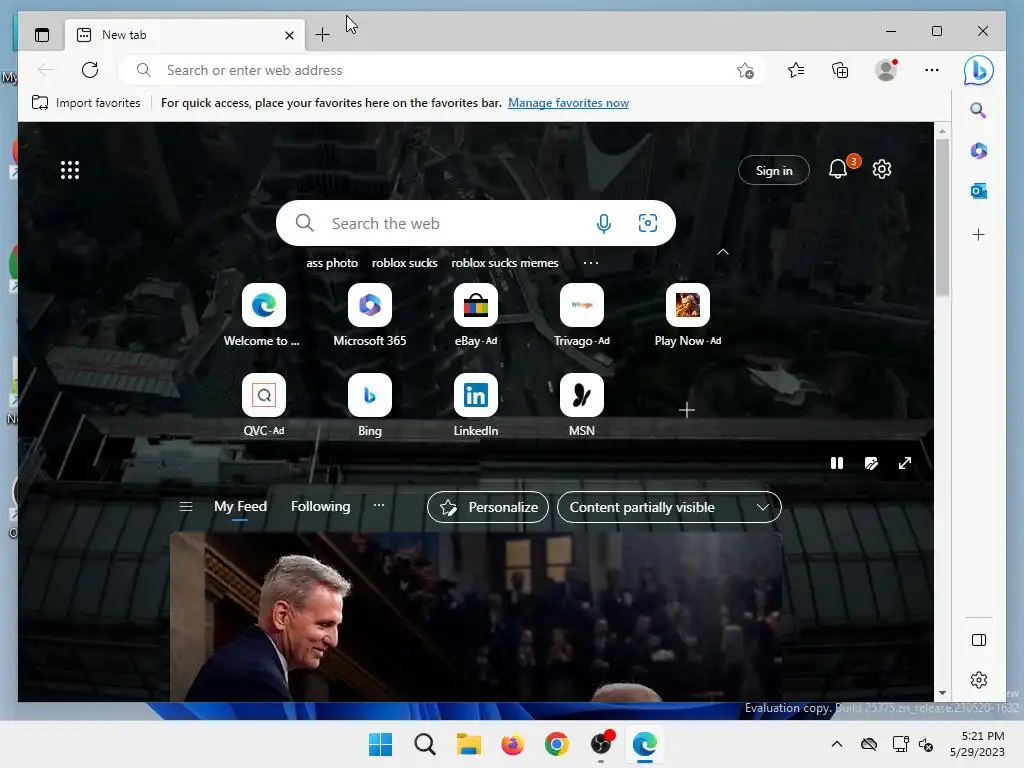Show more search suggestions ellipsis
Image resolution: width=1024 pixels, height=768 pixels.
point(591,263)
